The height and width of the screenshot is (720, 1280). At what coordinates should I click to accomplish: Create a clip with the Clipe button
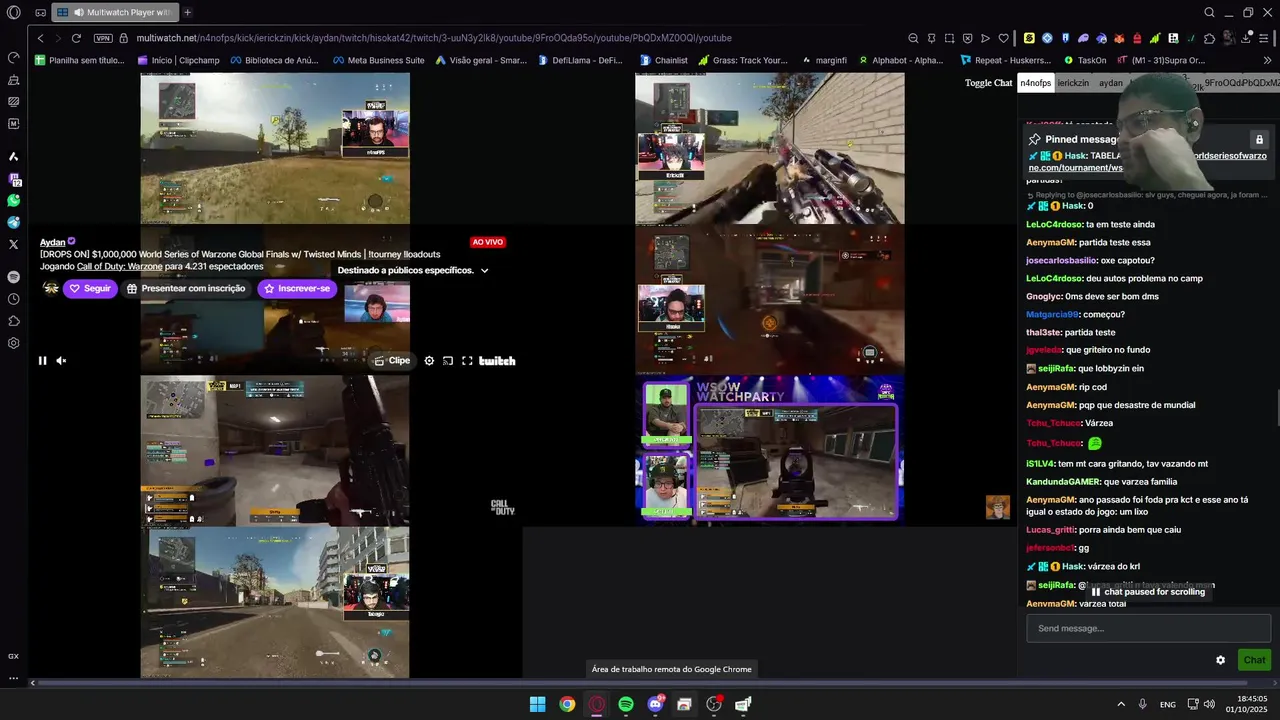coord(392,361)
